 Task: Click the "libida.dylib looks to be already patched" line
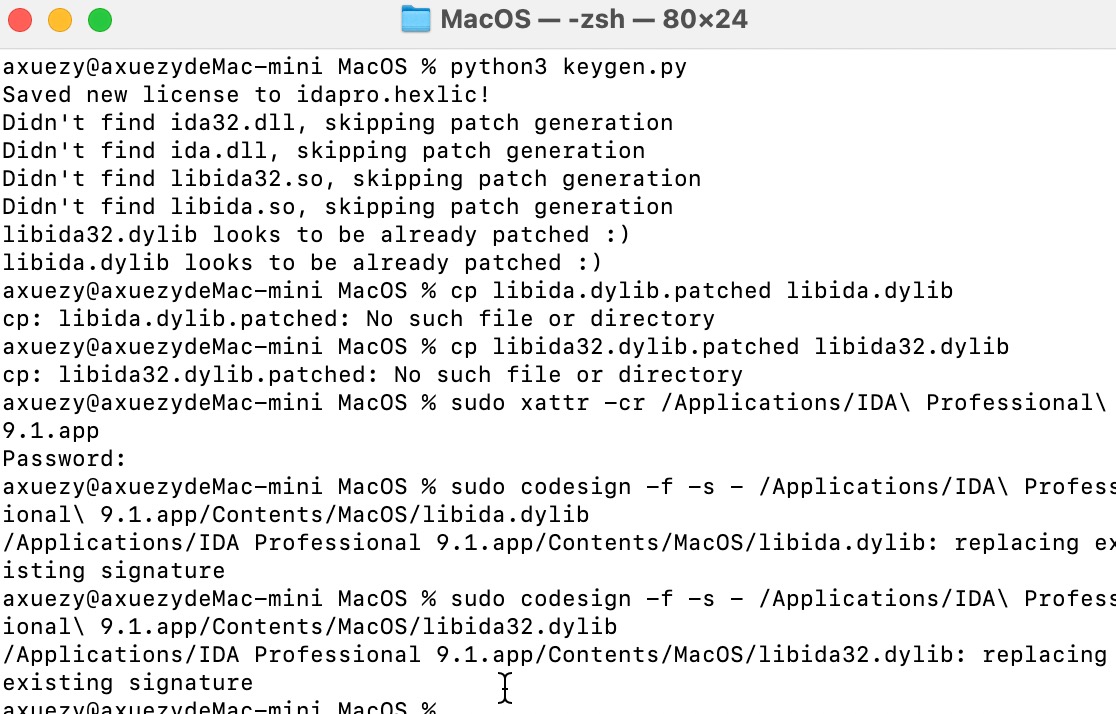302,263
